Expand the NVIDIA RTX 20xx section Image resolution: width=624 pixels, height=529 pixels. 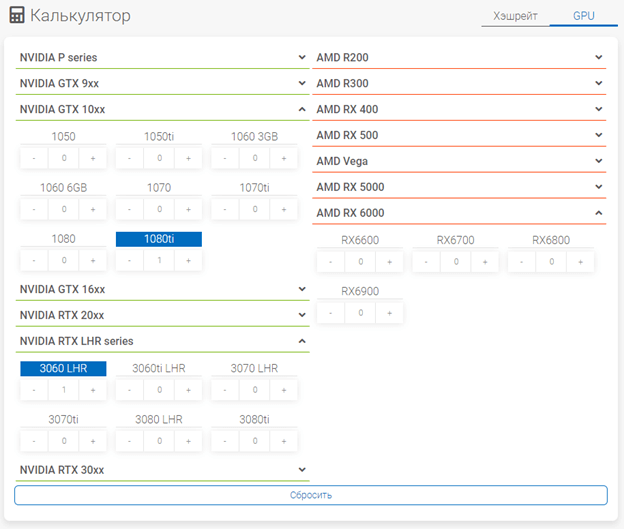pyautogui.click(x=162, y=315)
